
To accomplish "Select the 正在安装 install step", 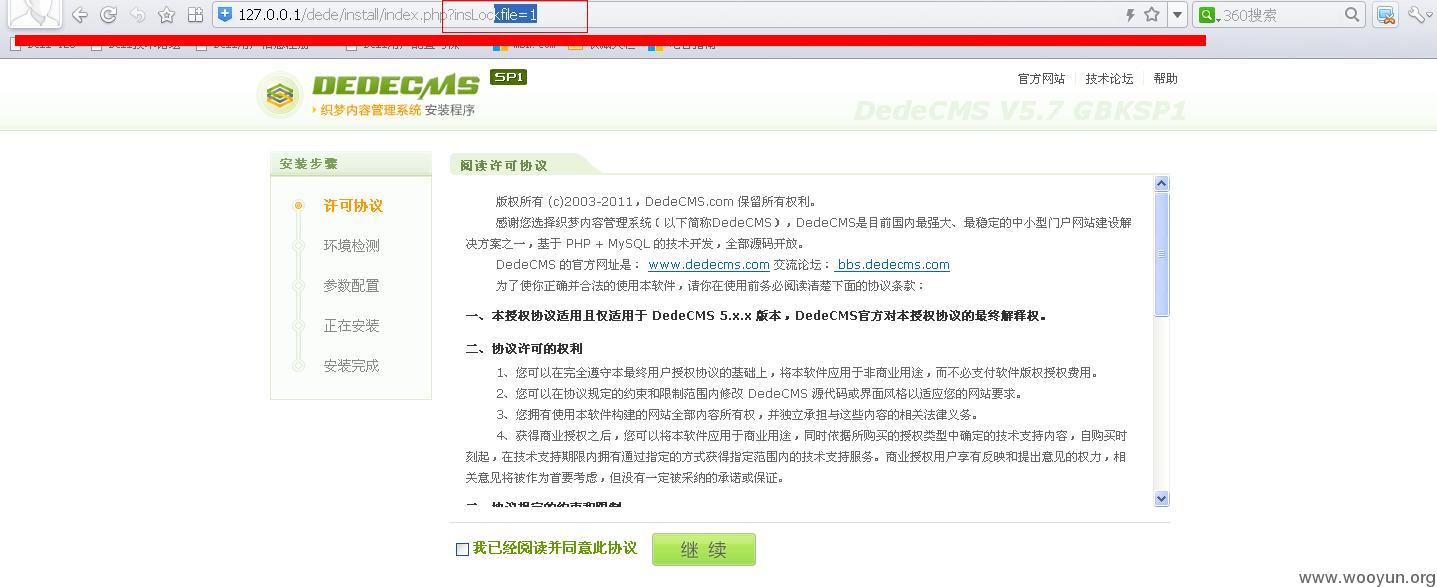I will 351,326.
